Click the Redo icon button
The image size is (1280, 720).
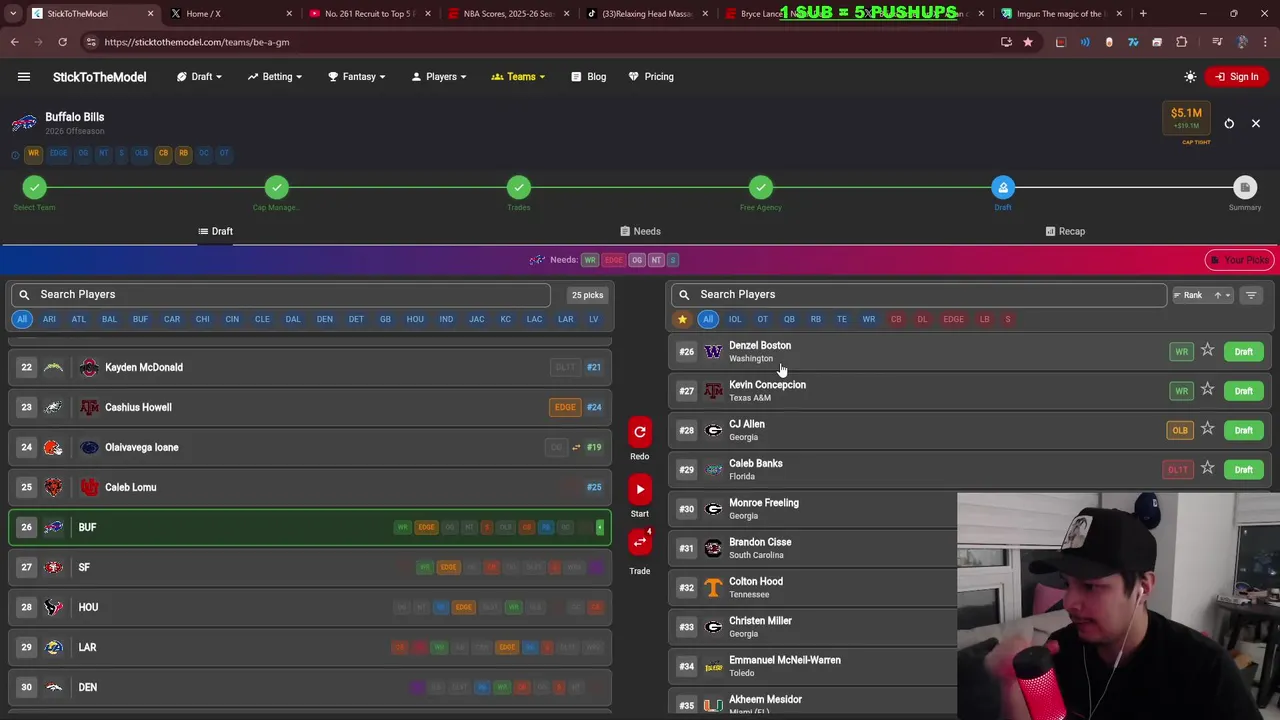(x=640, y=432)
